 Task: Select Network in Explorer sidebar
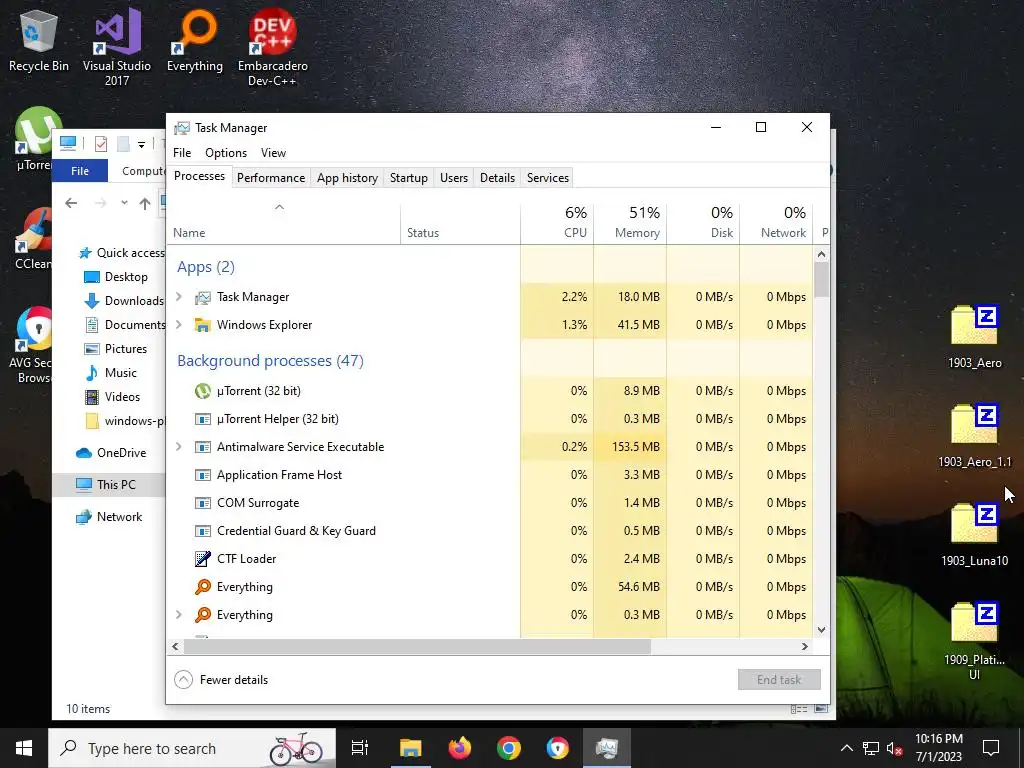point(110,517)
